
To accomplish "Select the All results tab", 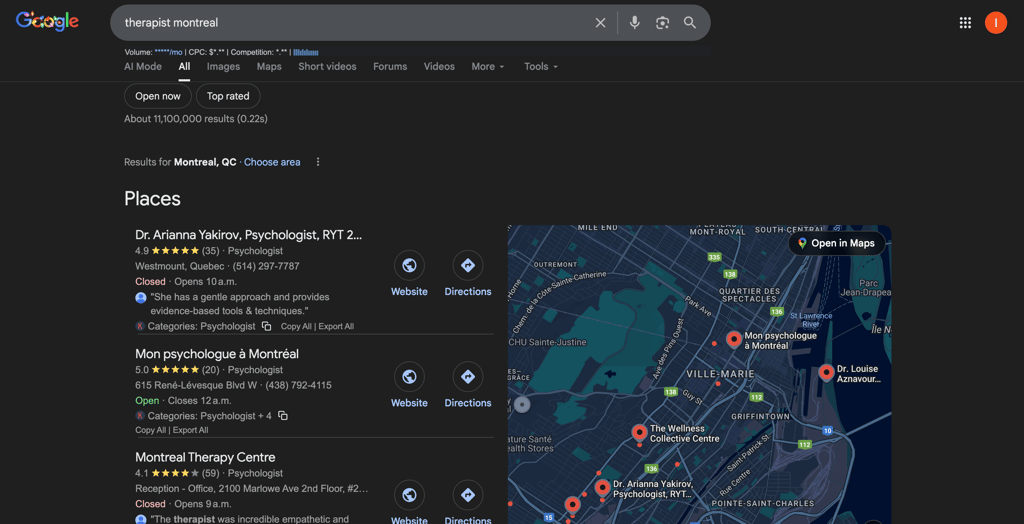I will (x=184, y=67).
